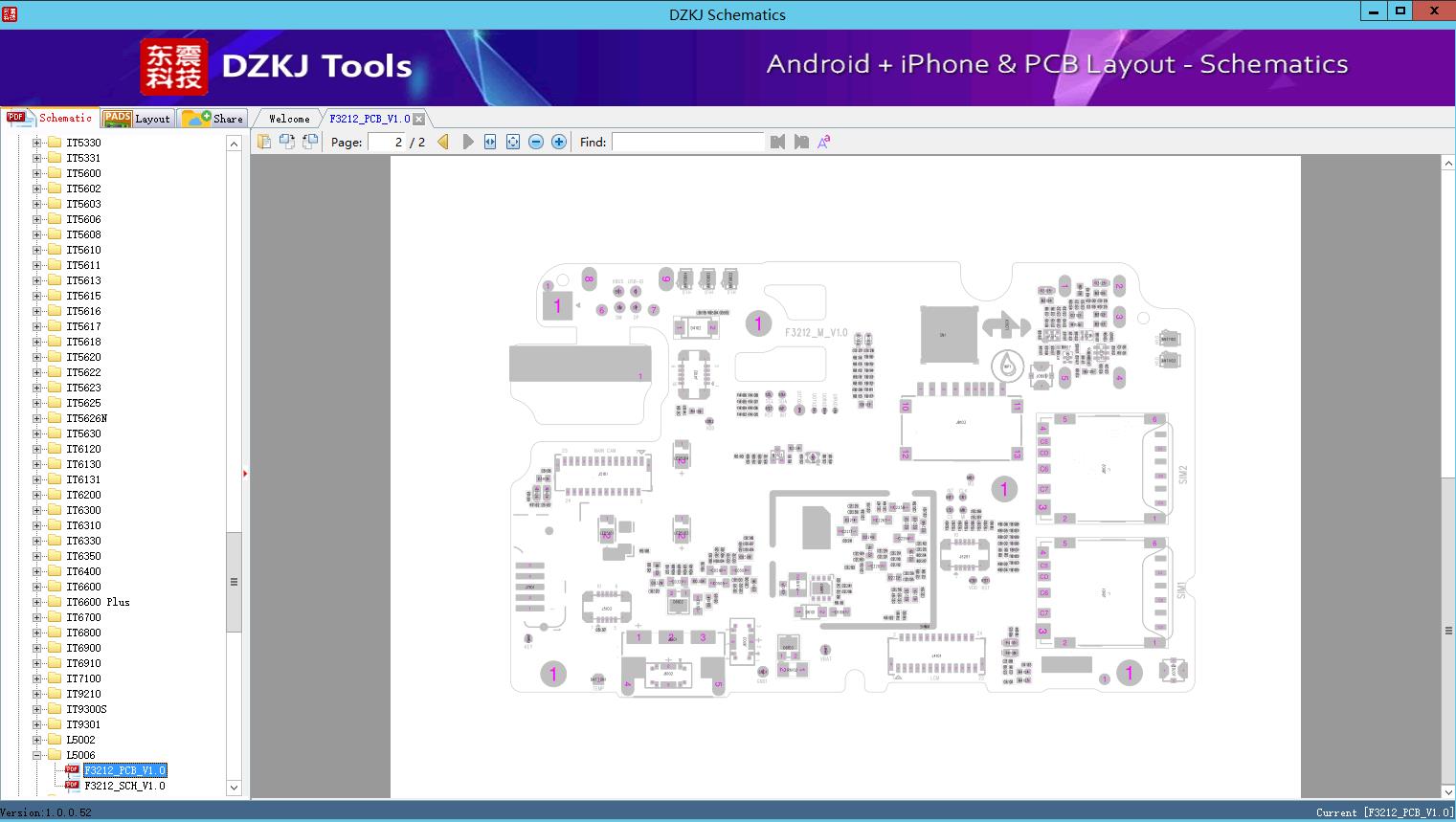Click the find next icon
The image size is (1456, 822).
coord(801,142)
